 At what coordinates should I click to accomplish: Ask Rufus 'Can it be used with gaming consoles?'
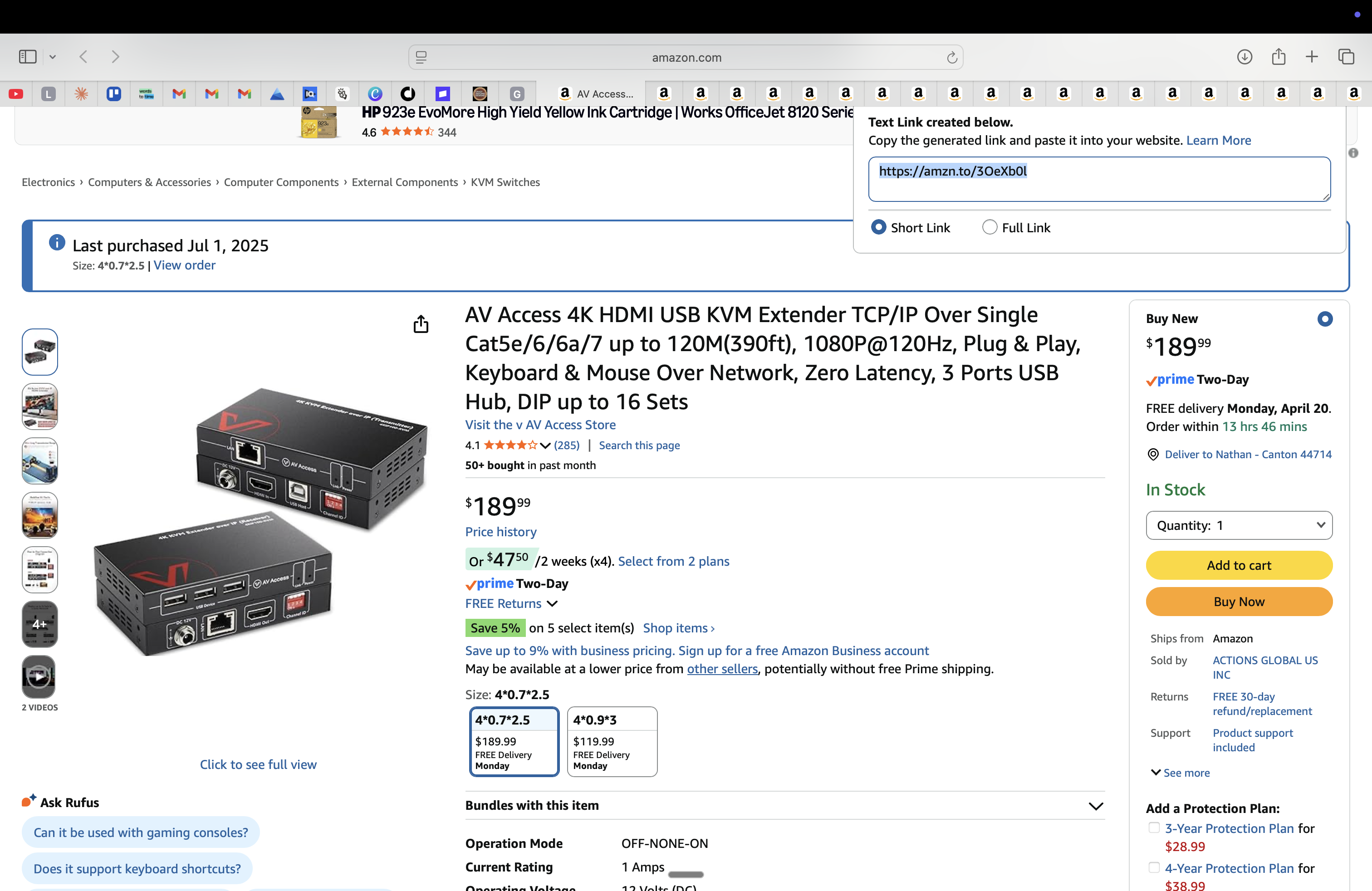[141, 832]
